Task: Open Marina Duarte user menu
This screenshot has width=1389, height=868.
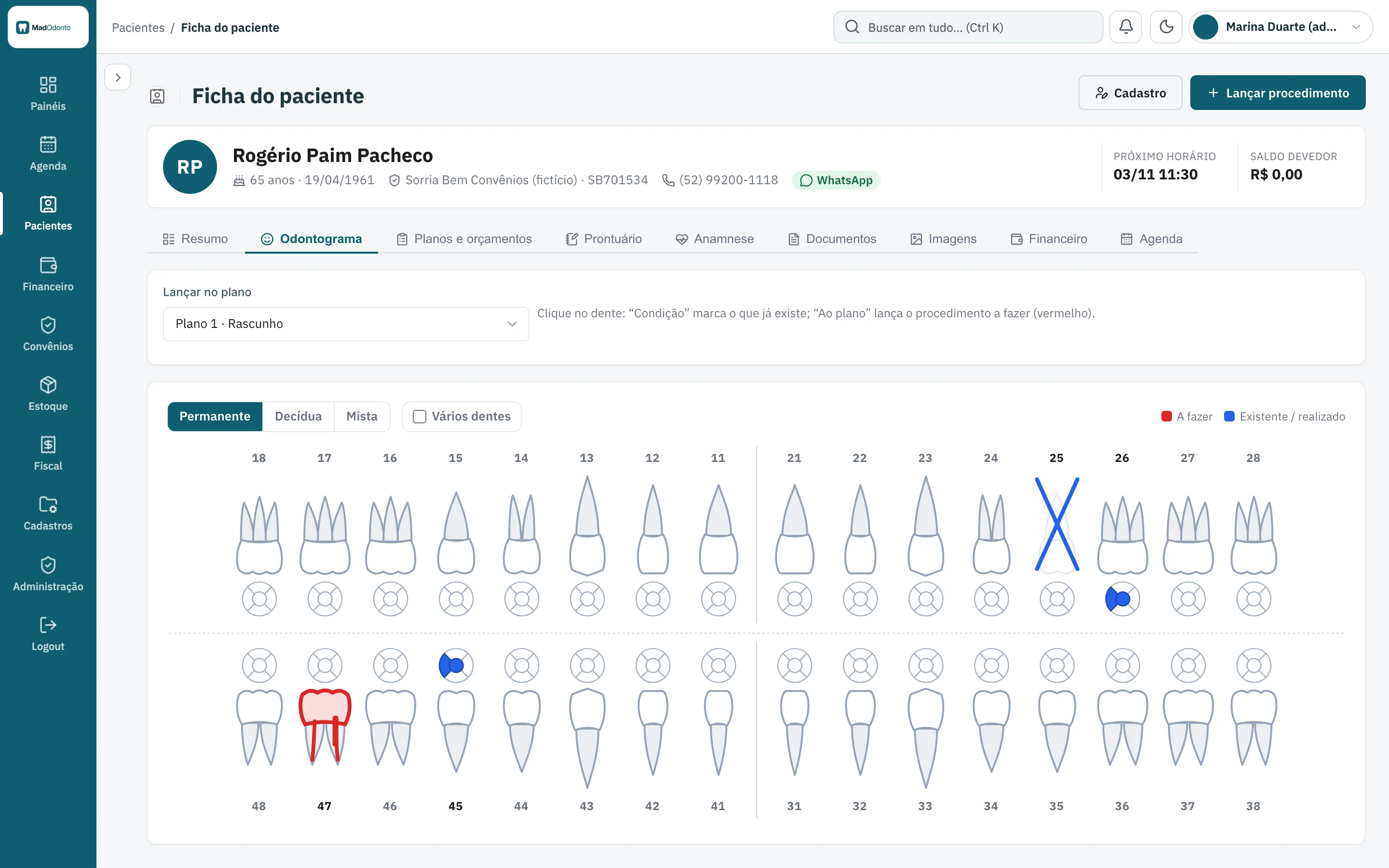Action: (x=1280, y=27)
